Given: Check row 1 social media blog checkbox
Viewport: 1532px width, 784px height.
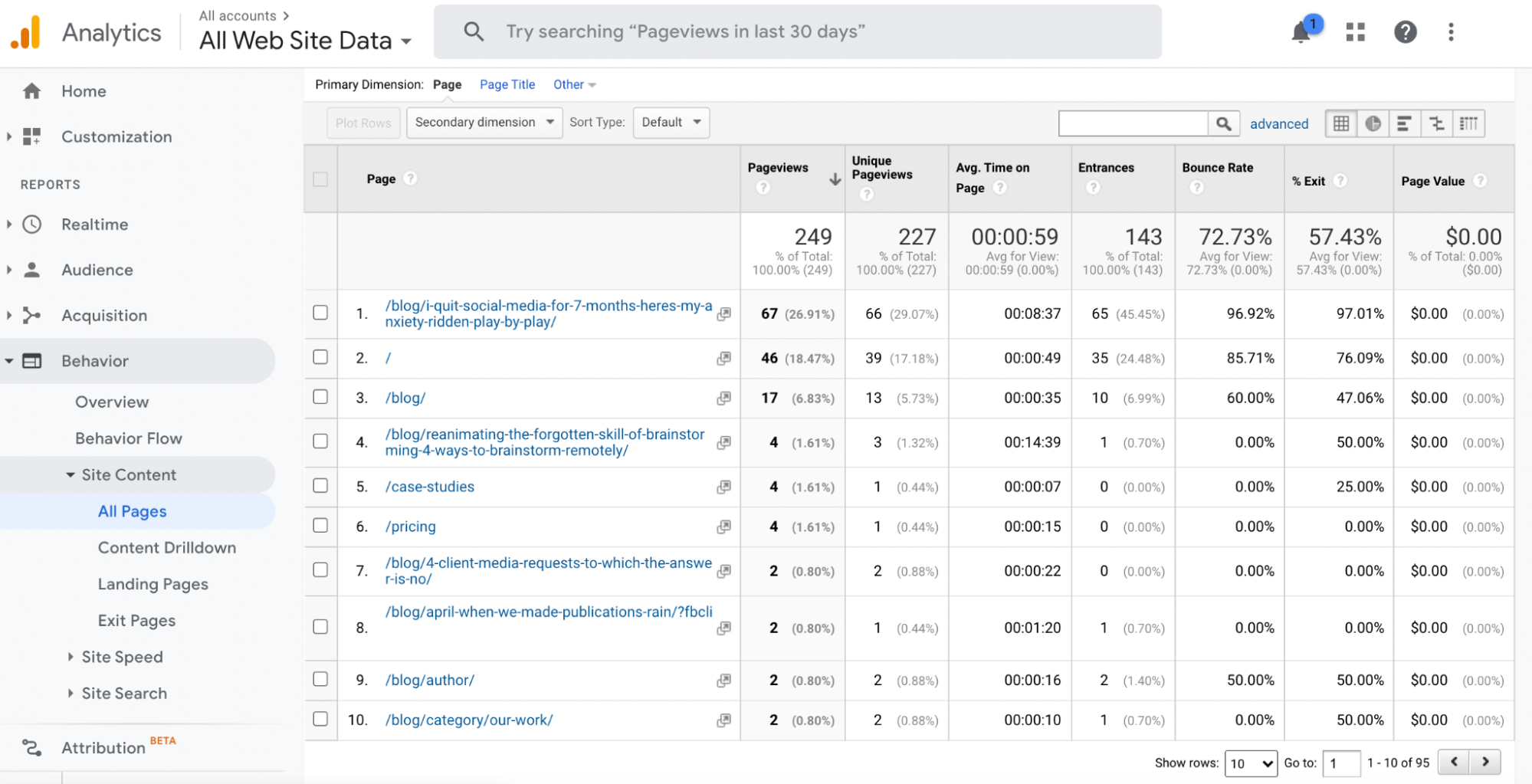Looking at the screenshot, I should click(320, 313).
